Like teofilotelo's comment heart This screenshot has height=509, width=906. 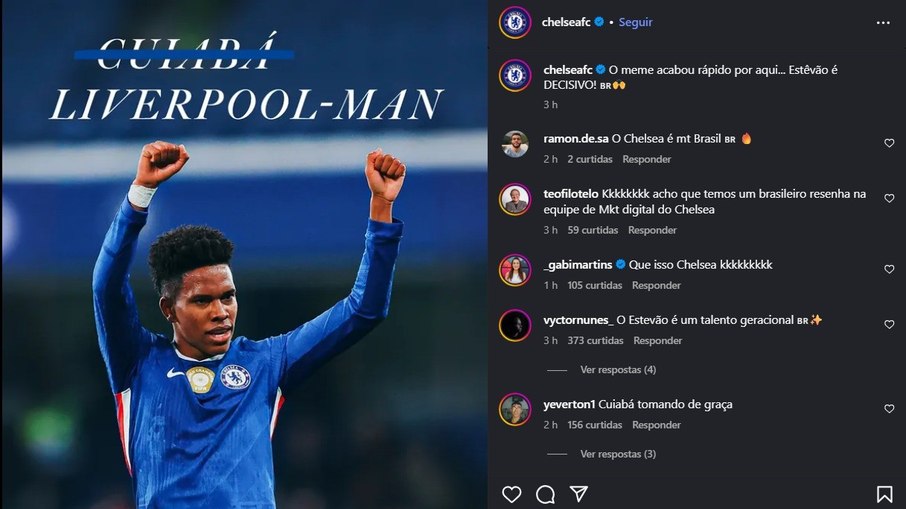(889, 199)
